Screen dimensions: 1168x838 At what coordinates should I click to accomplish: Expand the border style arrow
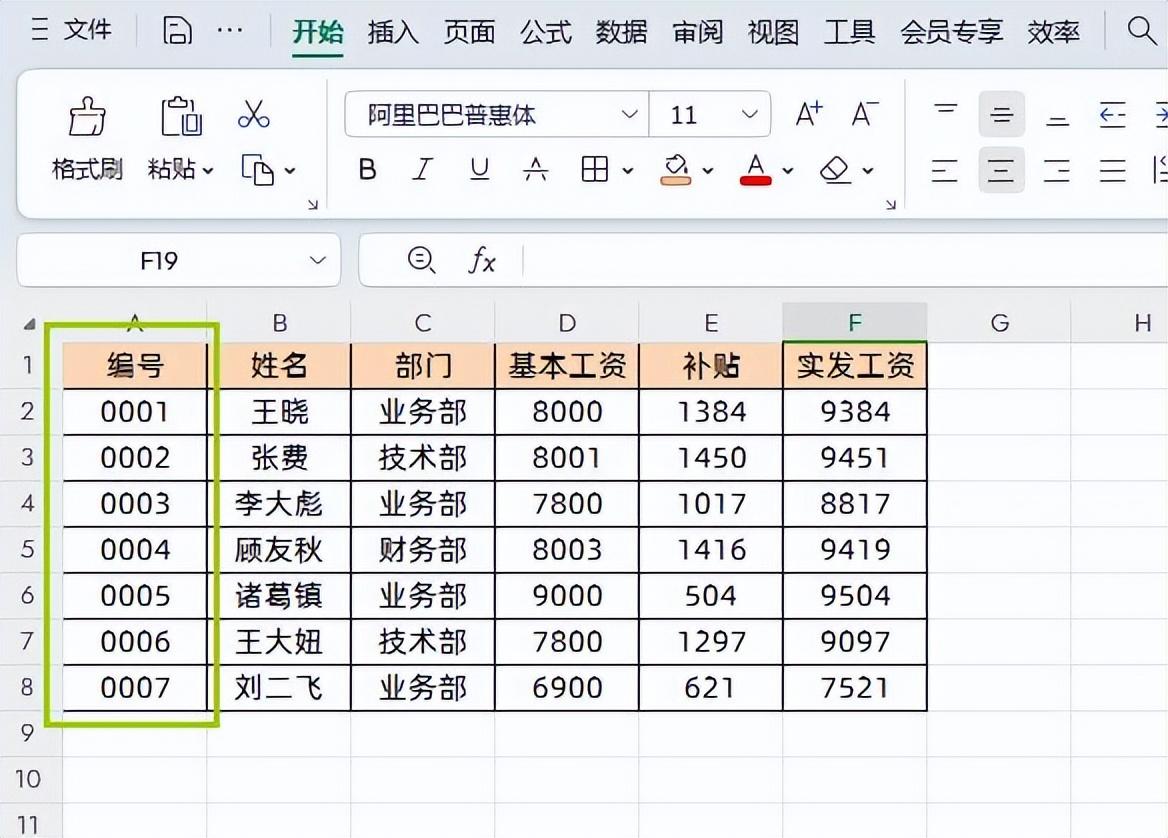(627, 171)
